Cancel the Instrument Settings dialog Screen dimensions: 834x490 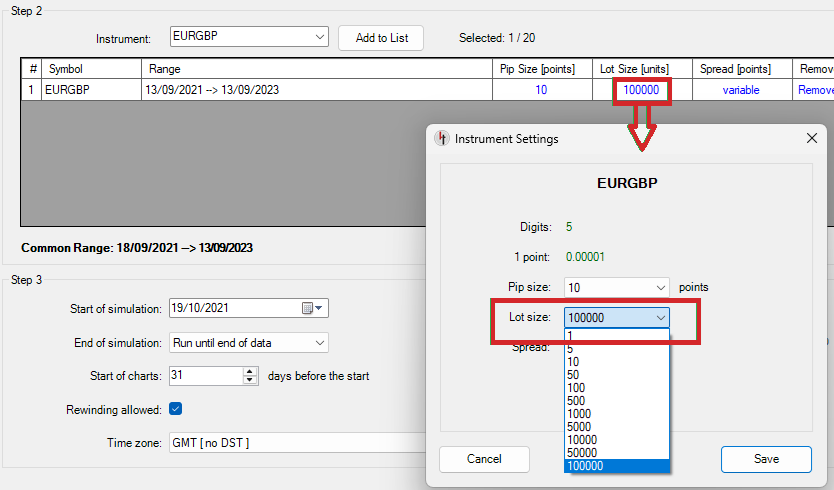[484, 459]
